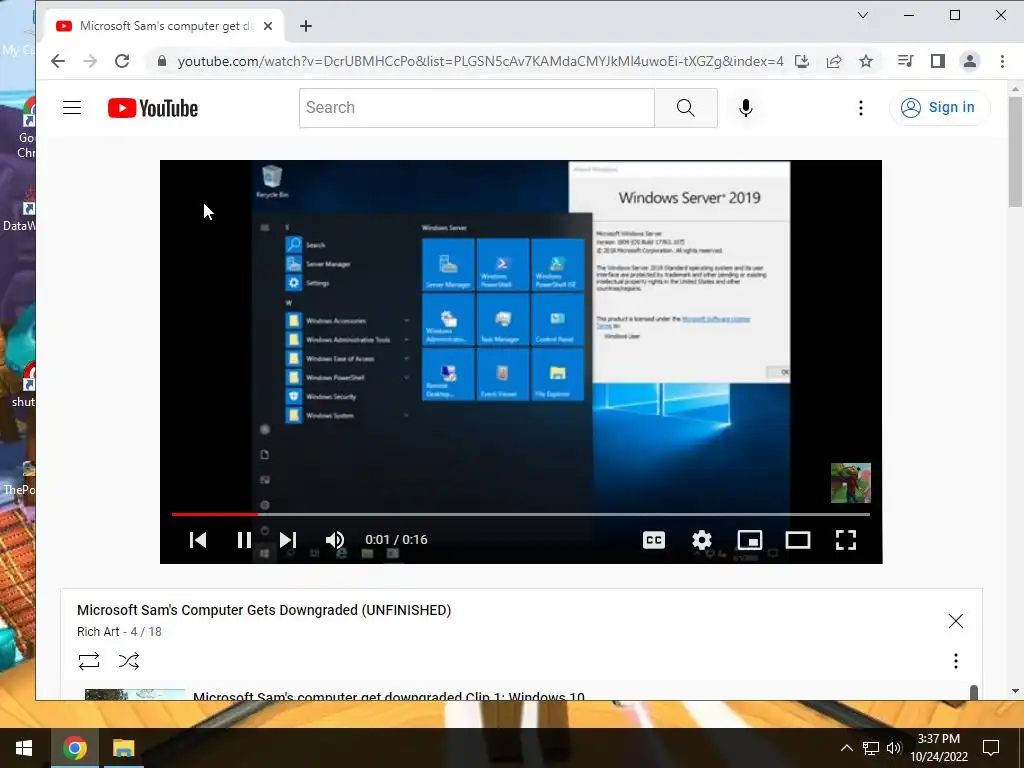The image size is (1024, 768).
Task: Open the YouTube hamburger guide menu
Action: (x=72, y=108)
